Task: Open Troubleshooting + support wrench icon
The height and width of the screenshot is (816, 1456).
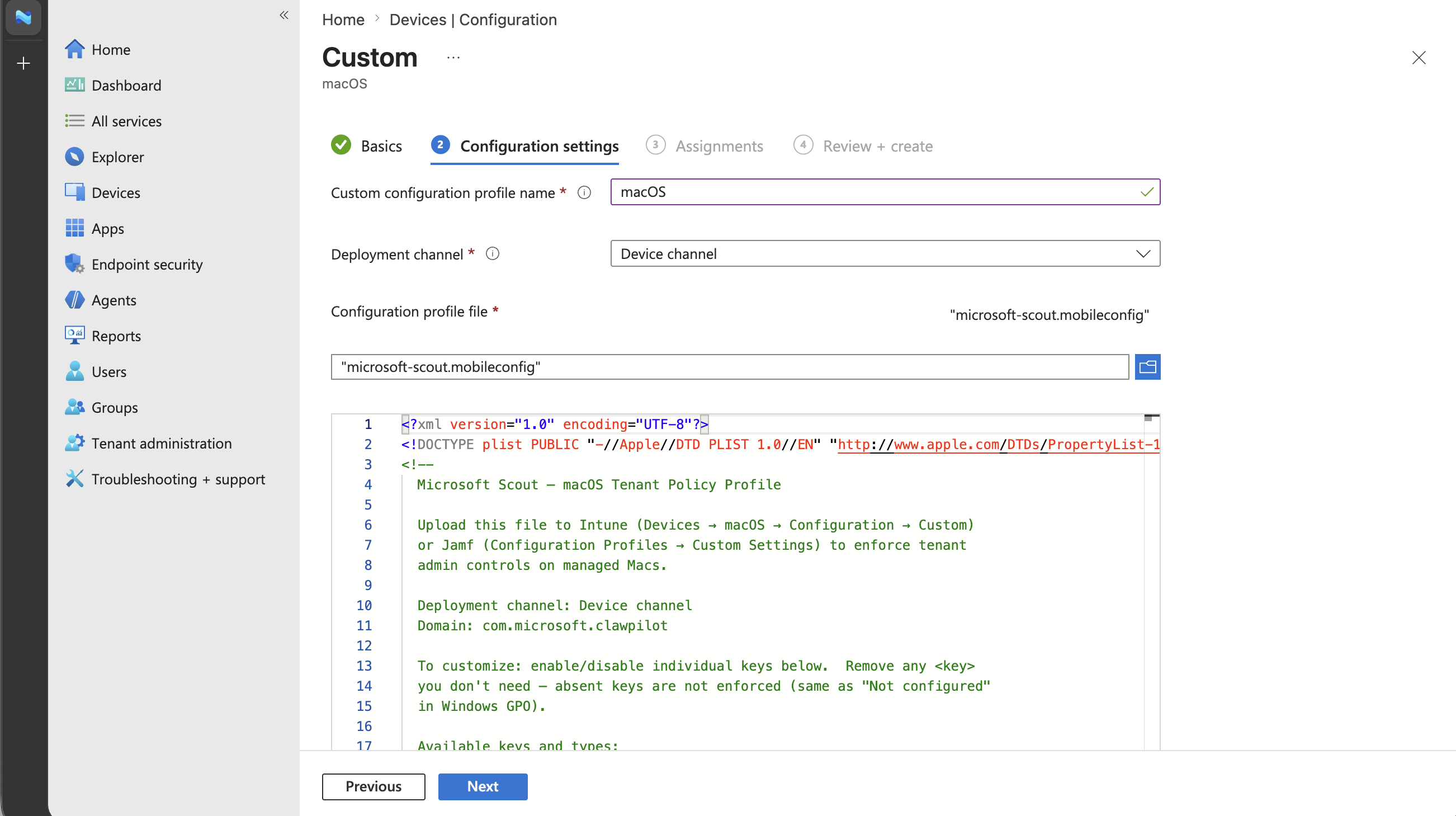Action: [74, 479]
